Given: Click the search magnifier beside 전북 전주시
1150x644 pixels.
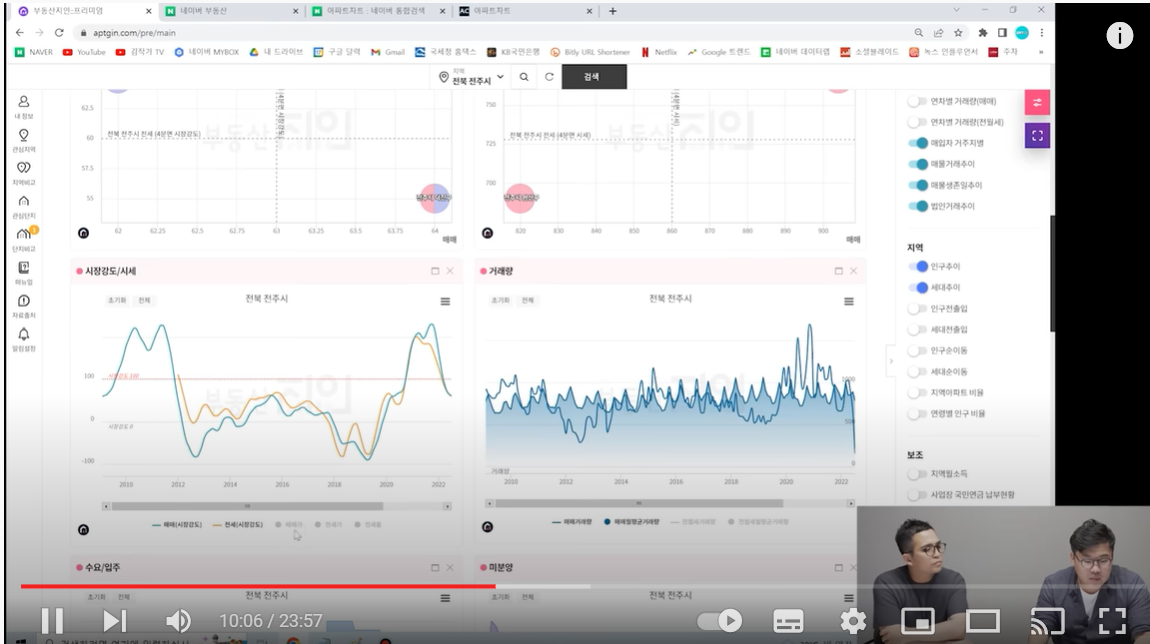Looking at the screenshot, I should [524, 77].
